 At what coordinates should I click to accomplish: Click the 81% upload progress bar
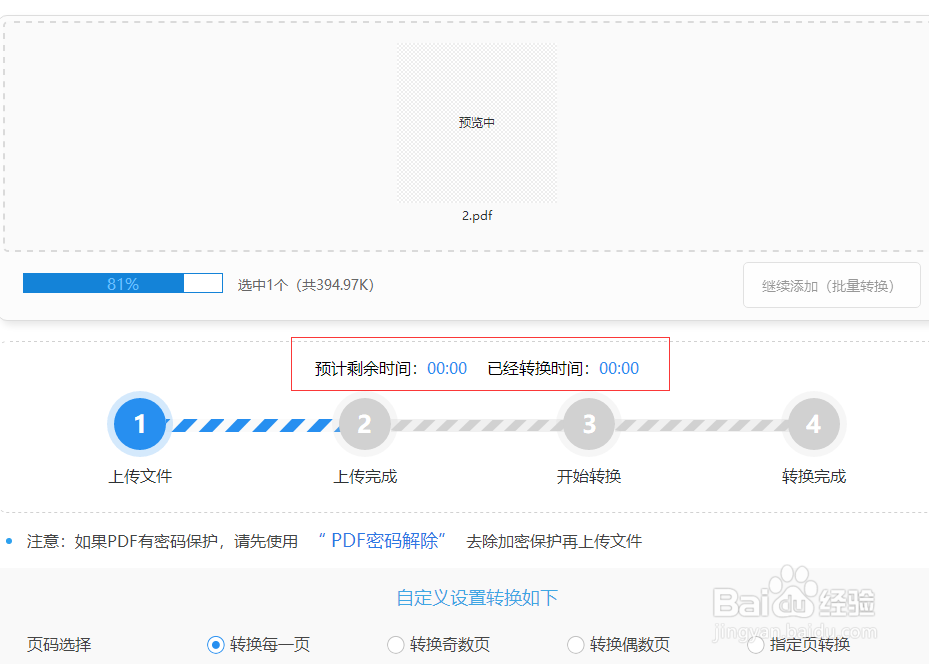(122, 283)
